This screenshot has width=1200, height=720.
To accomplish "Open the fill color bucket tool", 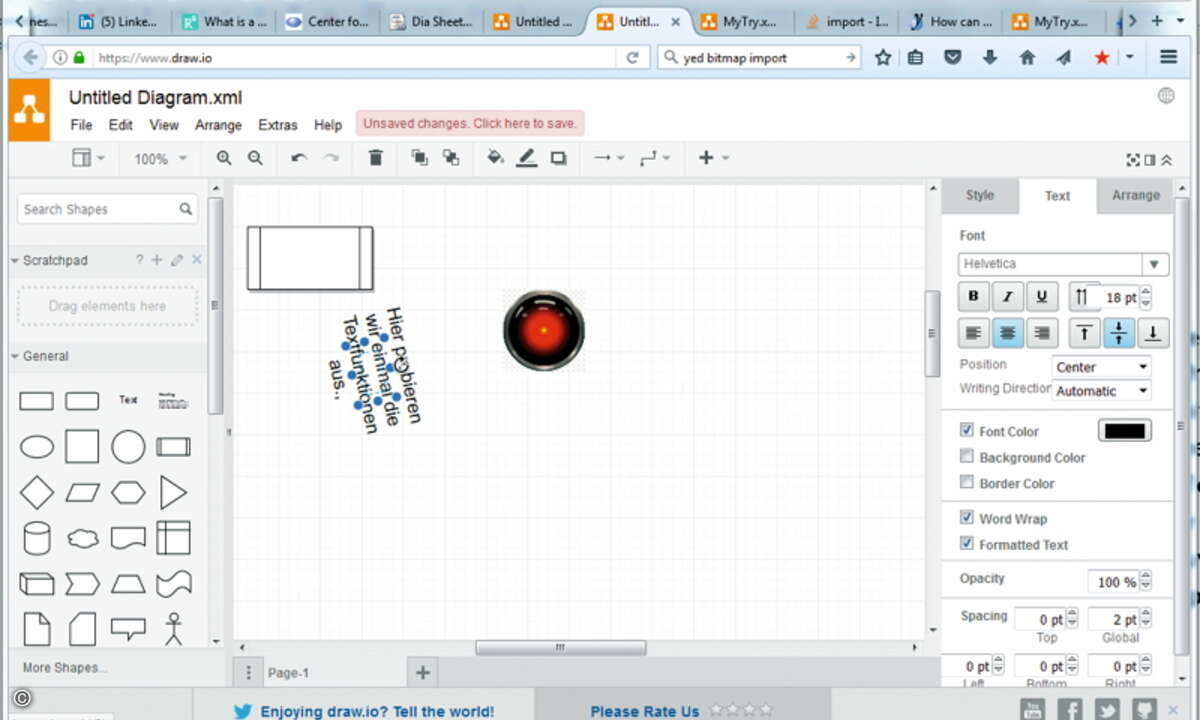I will [495, 158].
